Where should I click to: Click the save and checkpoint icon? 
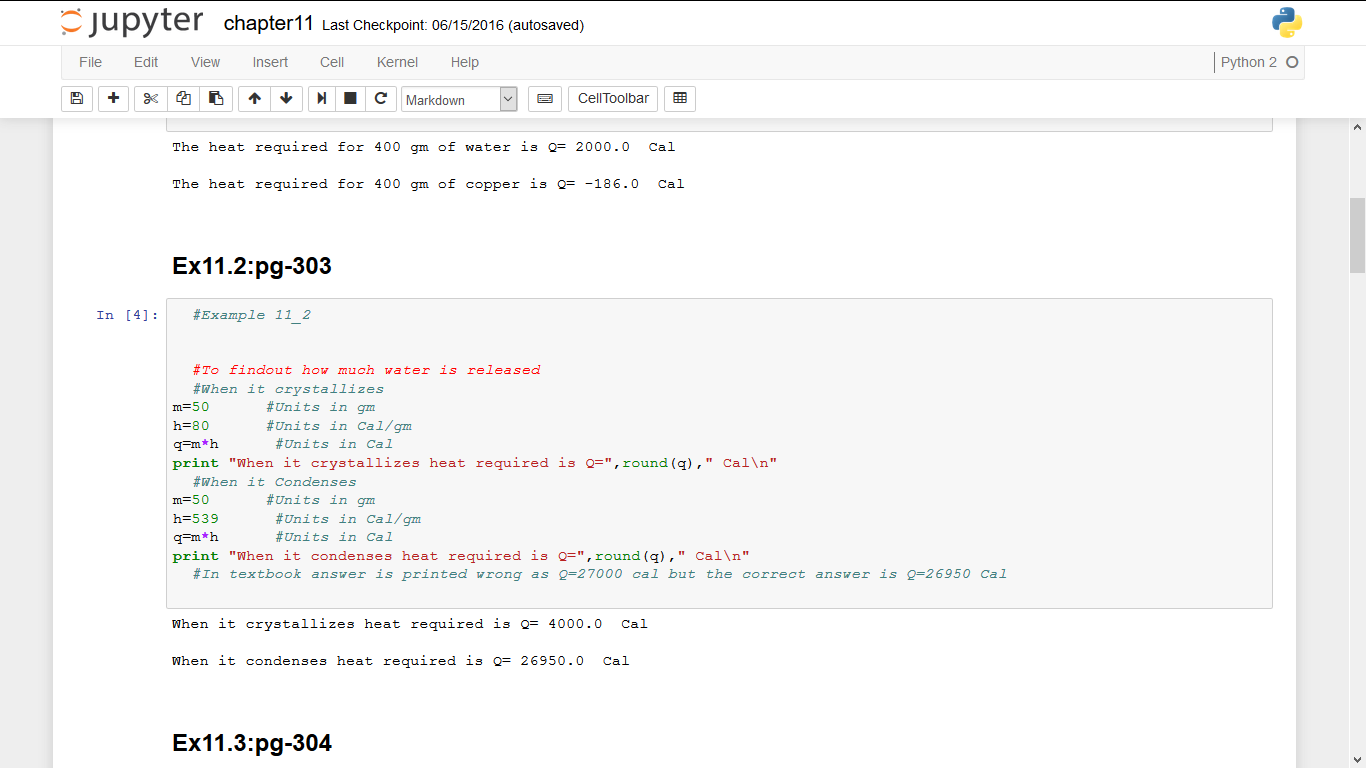tap(77, 98)
